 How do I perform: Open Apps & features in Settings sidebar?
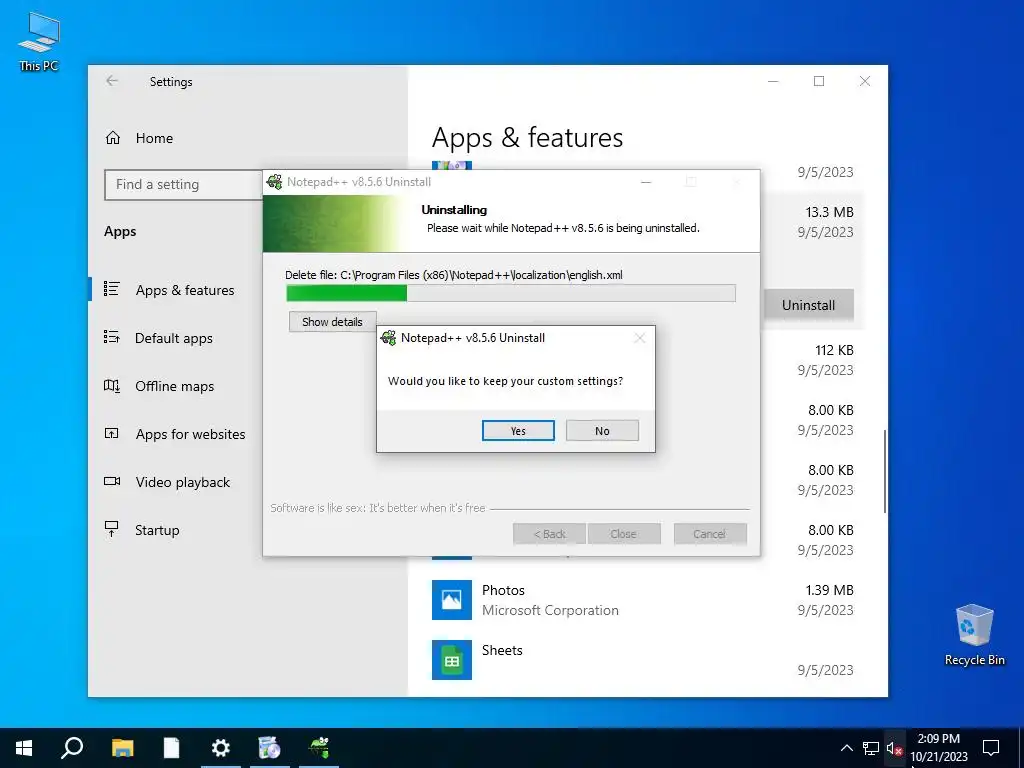tap(185, 290)
